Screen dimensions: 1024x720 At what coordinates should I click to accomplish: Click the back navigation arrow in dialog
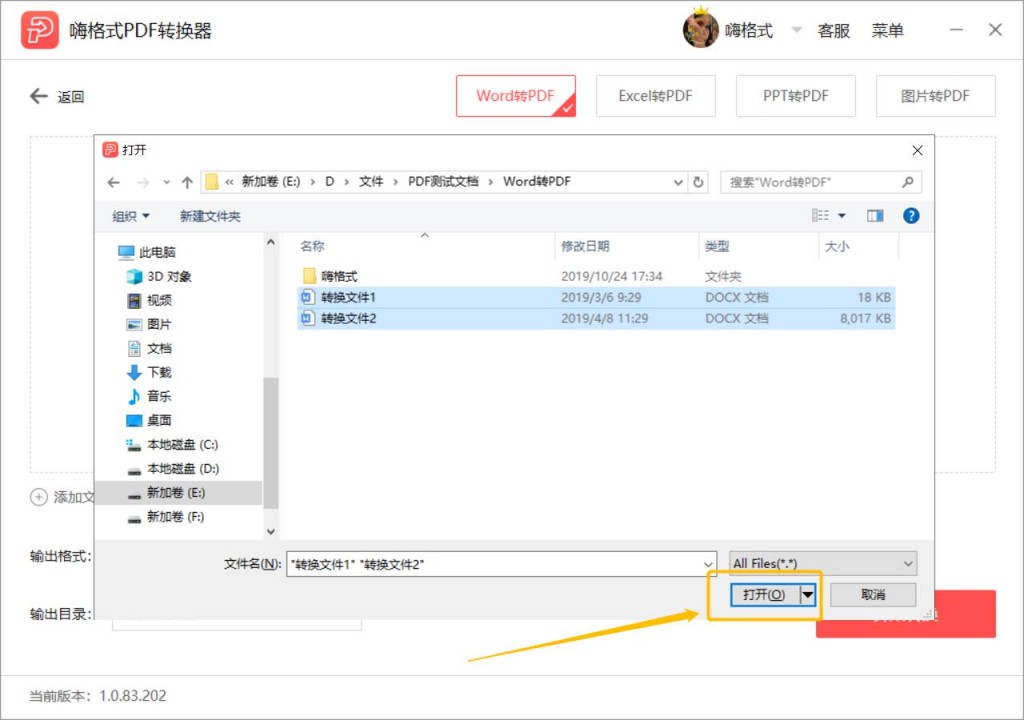pyautogui.click(x=114, y=182)
